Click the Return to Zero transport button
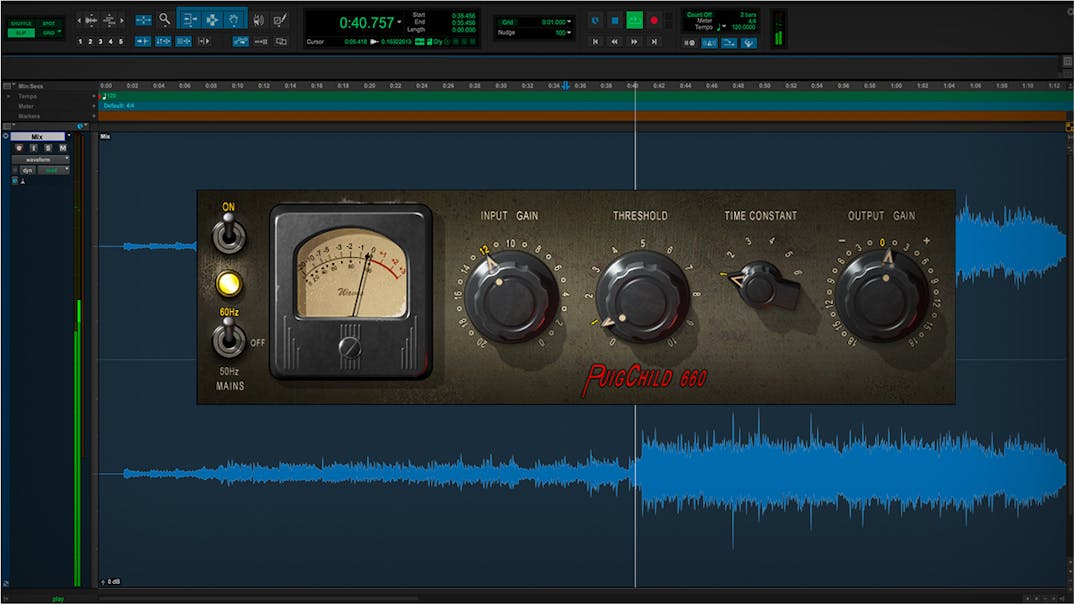Screen dimensions: 1074x604 pos(596,42)
